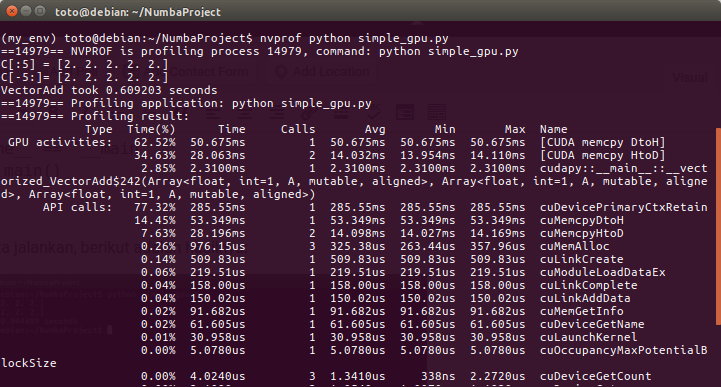Close the terminal window
Screen dimensions: 721x387
tap(12, 11)
